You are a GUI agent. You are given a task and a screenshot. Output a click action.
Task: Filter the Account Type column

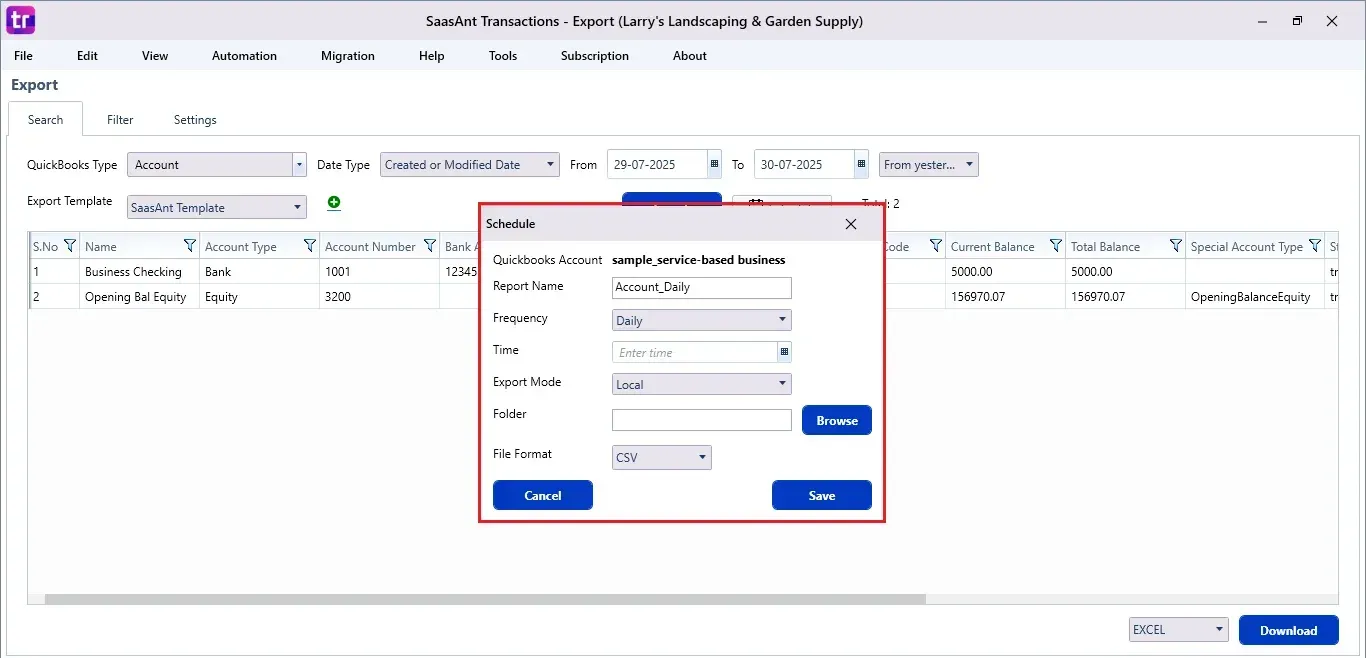coord(310,246)
